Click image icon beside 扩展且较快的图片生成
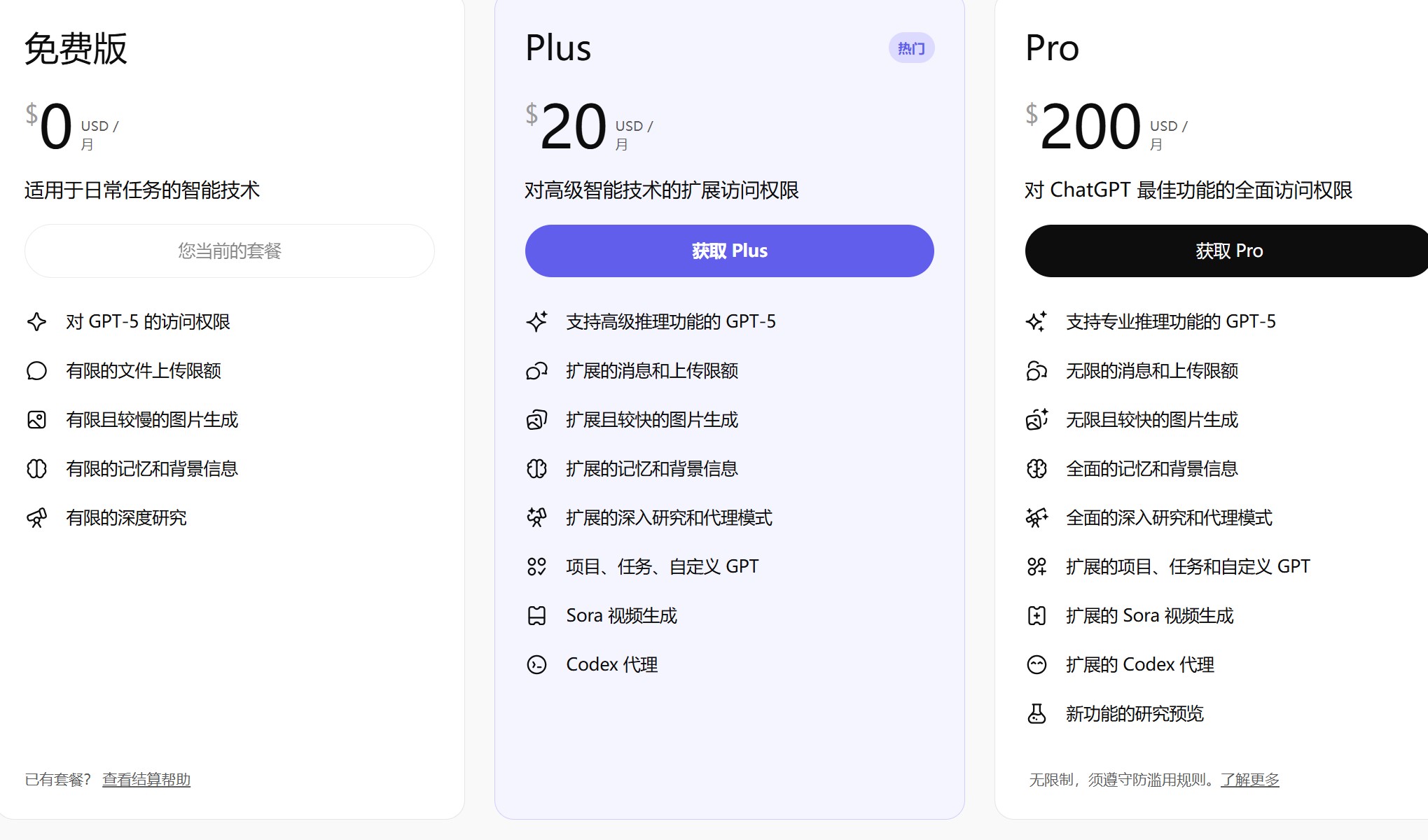 536,419
